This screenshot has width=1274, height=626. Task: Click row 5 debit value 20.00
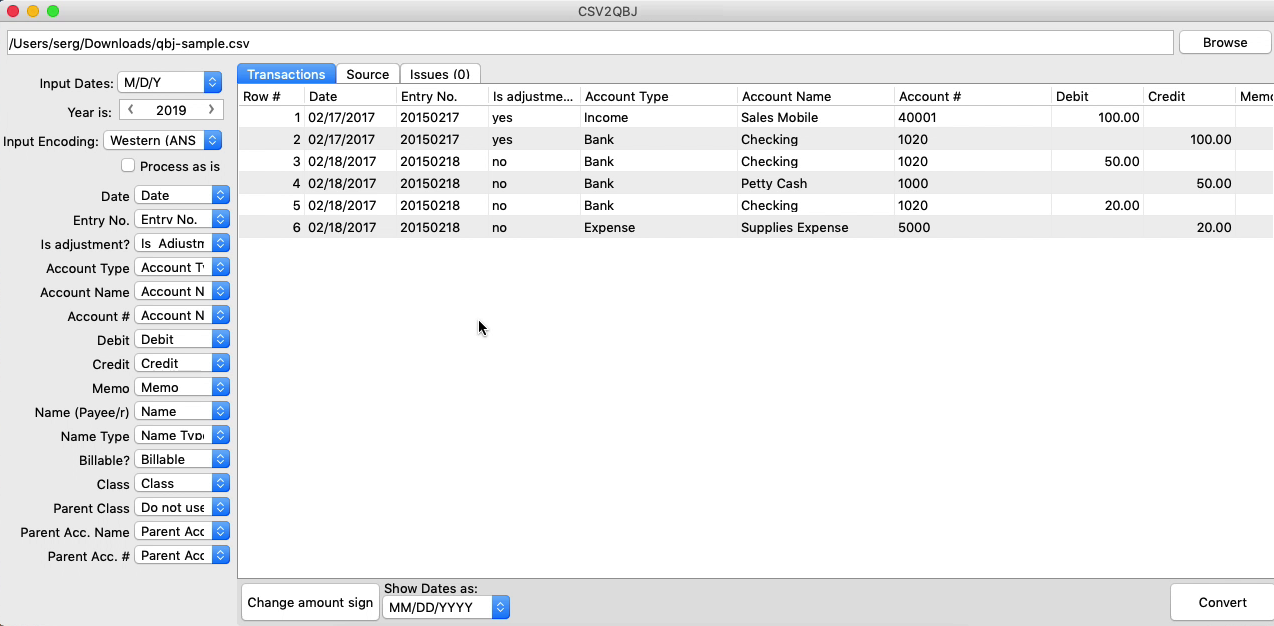click(1097, 205)
